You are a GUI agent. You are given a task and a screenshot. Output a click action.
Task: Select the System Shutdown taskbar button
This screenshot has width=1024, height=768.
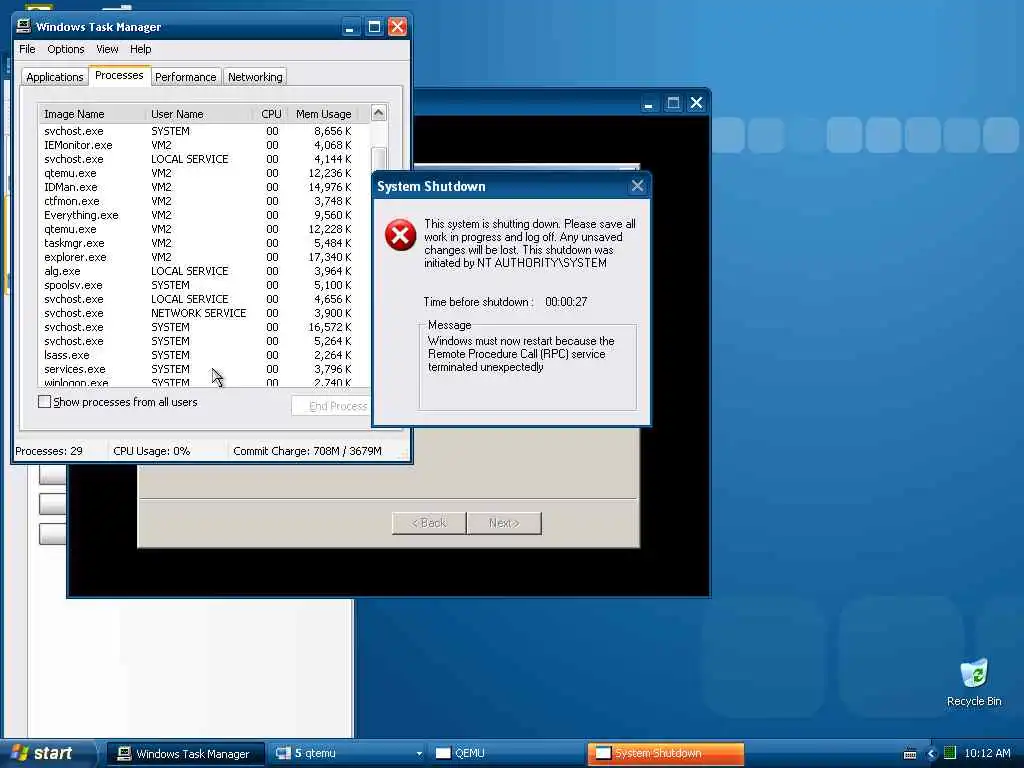click(x=665, y=754)
